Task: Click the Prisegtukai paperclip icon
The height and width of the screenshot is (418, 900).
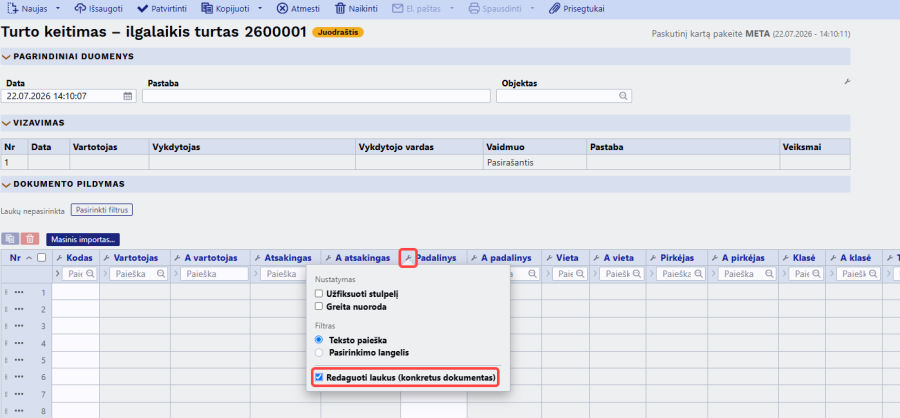Action: [554, 9]
